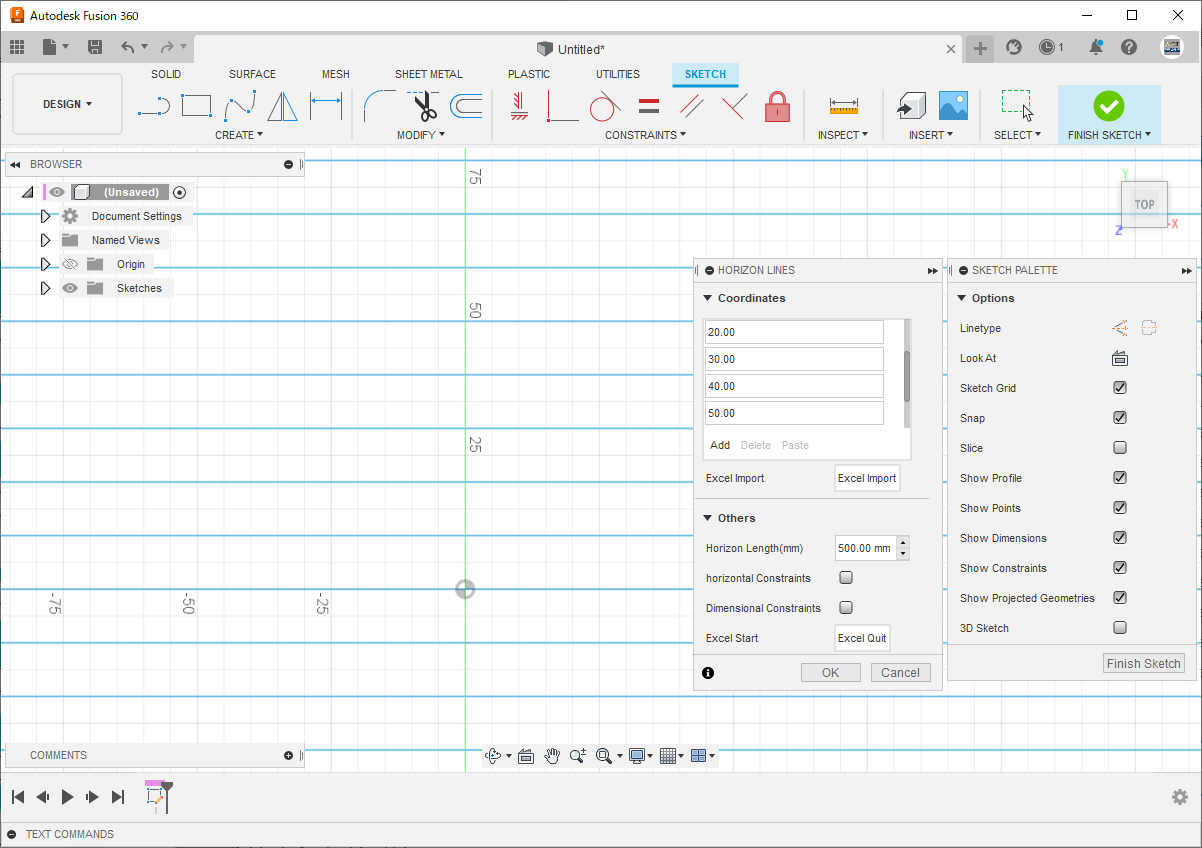Apply the Equal constraint

(x=648, y=105)
